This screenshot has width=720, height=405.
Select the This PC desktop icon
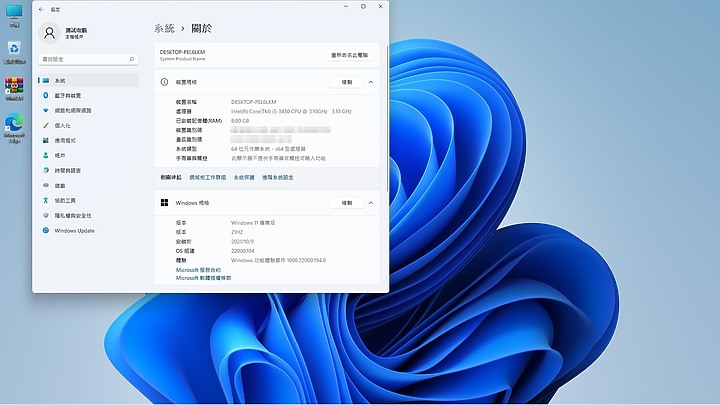click(x=14, y=16)
